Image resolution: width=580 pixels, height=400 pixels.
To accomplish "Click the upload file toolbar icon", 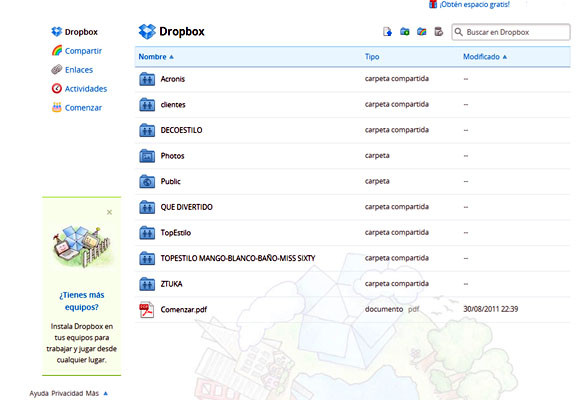I will (387, 32).
